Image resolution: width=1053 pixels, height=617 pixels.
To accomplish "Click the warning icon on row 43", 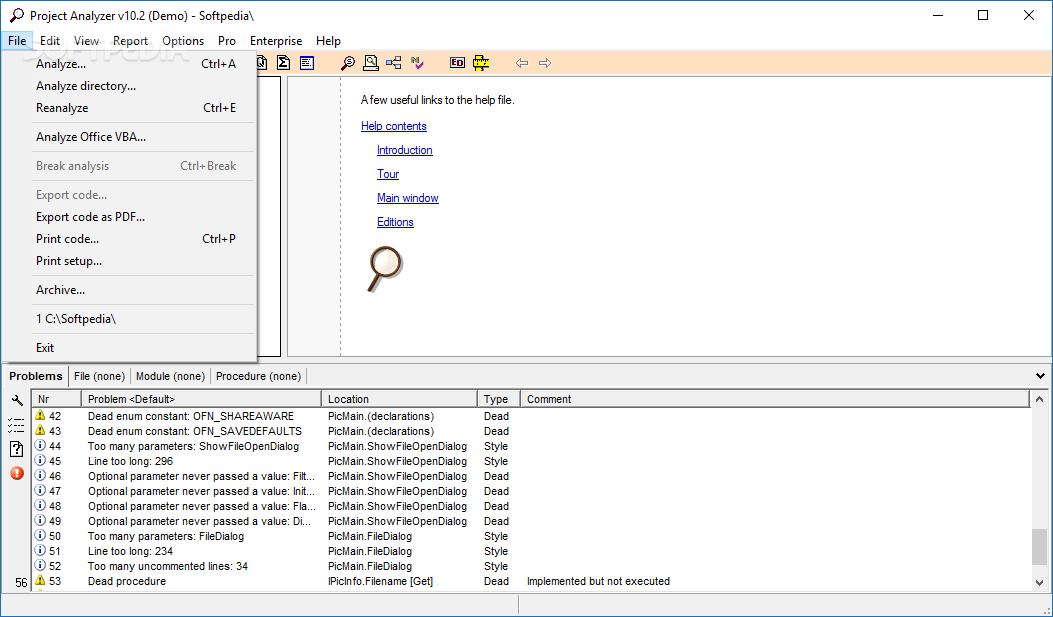I will click(x=40, y=430).
